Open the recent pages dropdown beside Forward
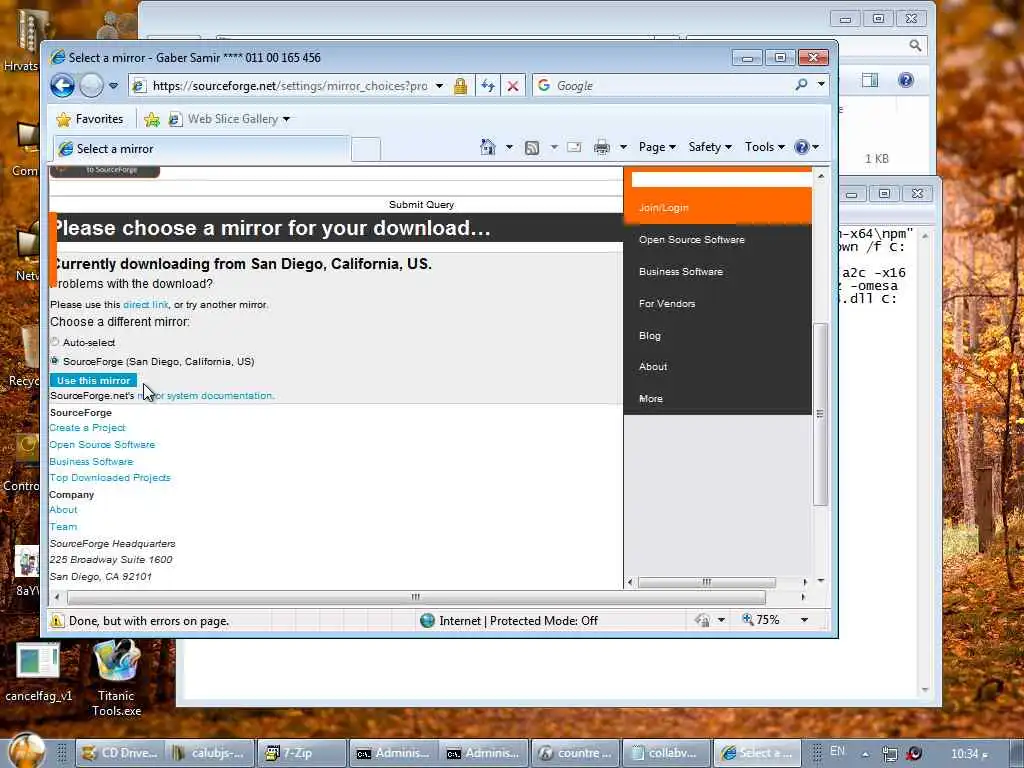This screenshot has width=1024, height=768. [114, 86]
